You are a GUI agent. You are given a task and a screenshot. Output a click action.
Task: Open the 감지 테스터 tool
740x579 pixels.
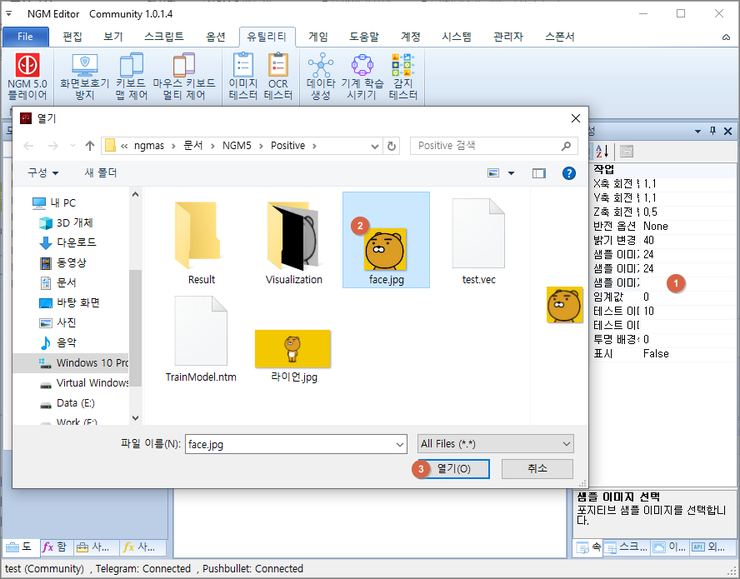[x=403, y=76]
